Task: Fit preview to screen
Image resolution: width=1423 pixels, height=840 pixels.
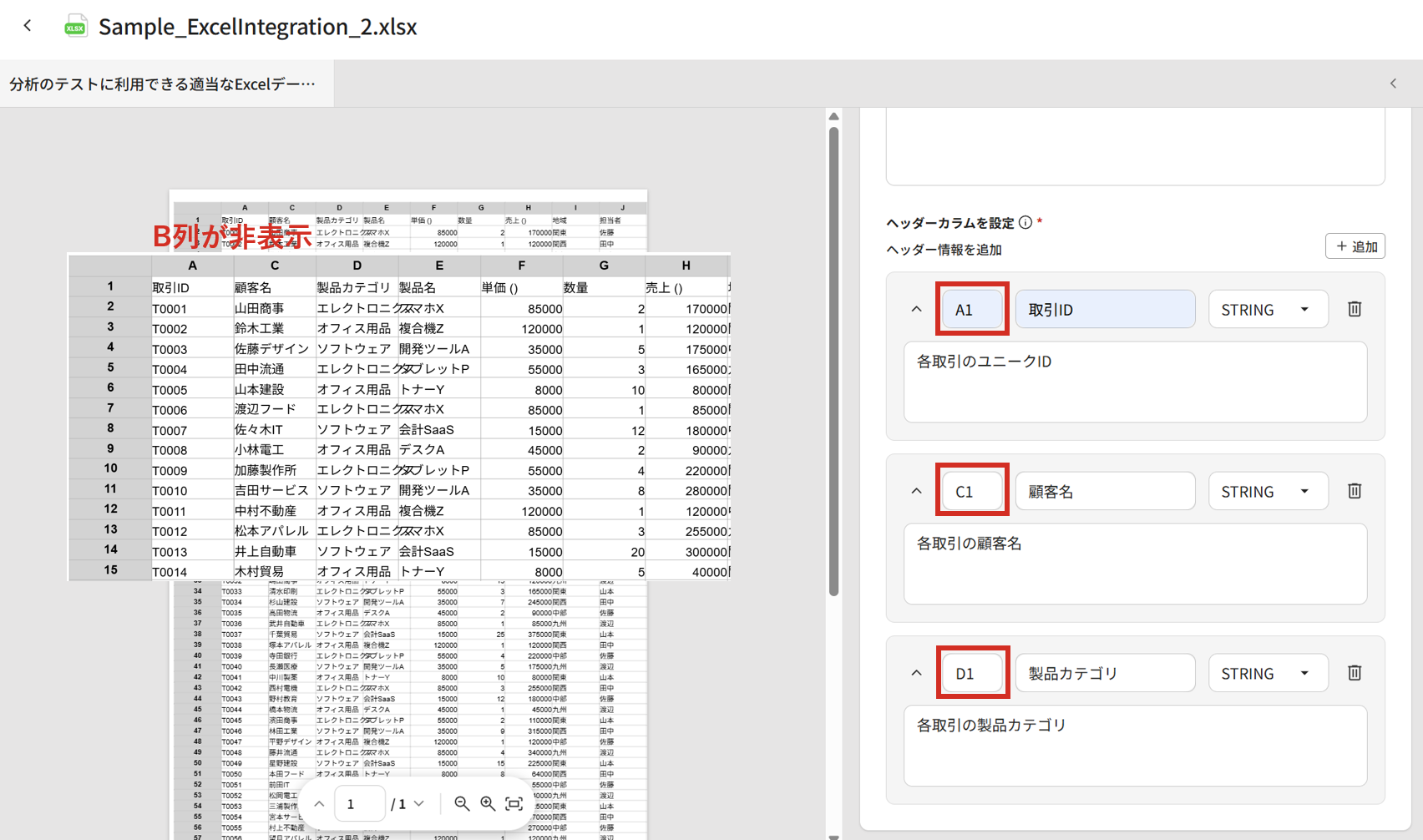Action: click(x=514, y=803)
